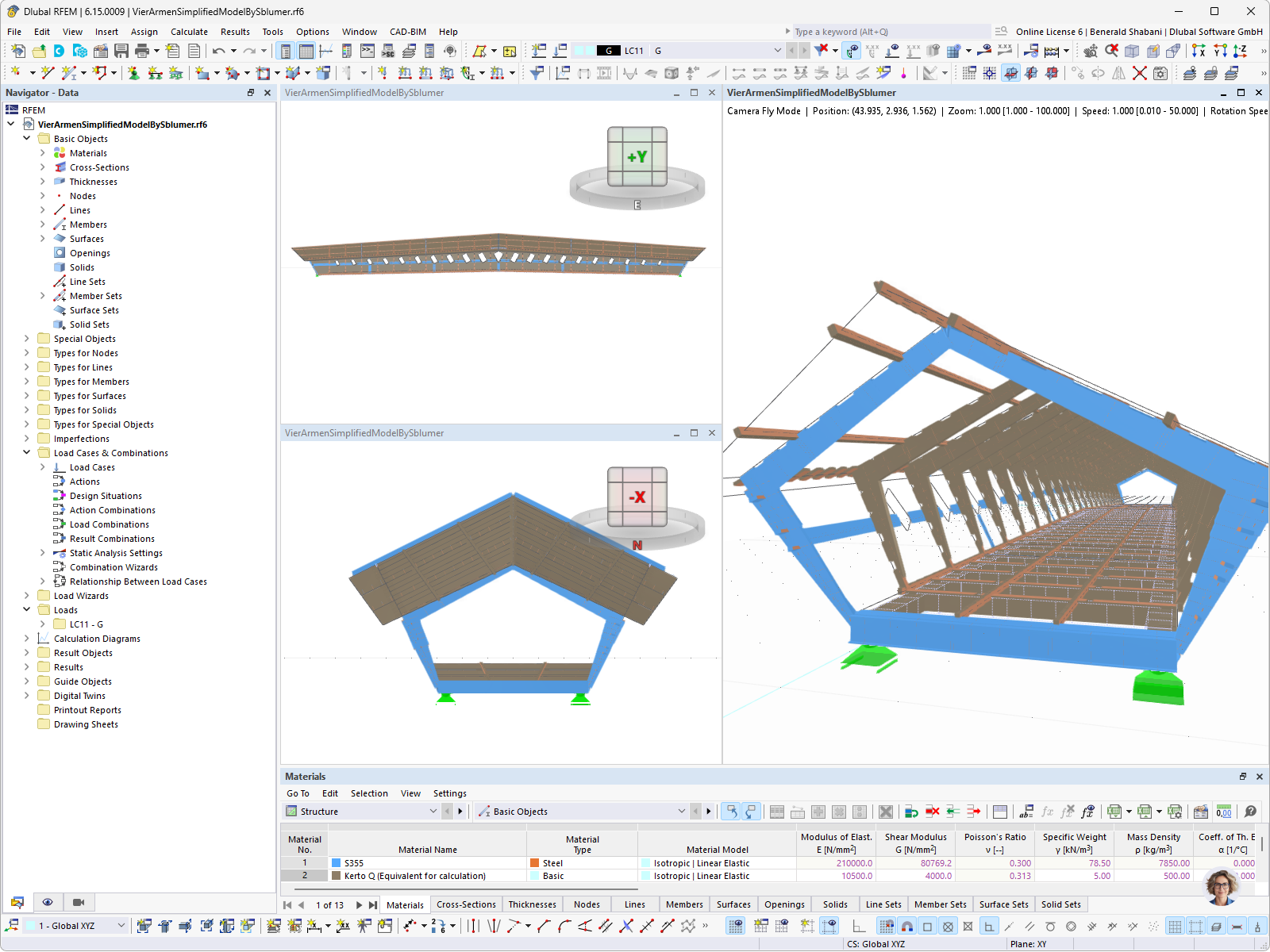Click the view along X axis icon
The height and width of the screenshot is (952, 1270).
1199,51
